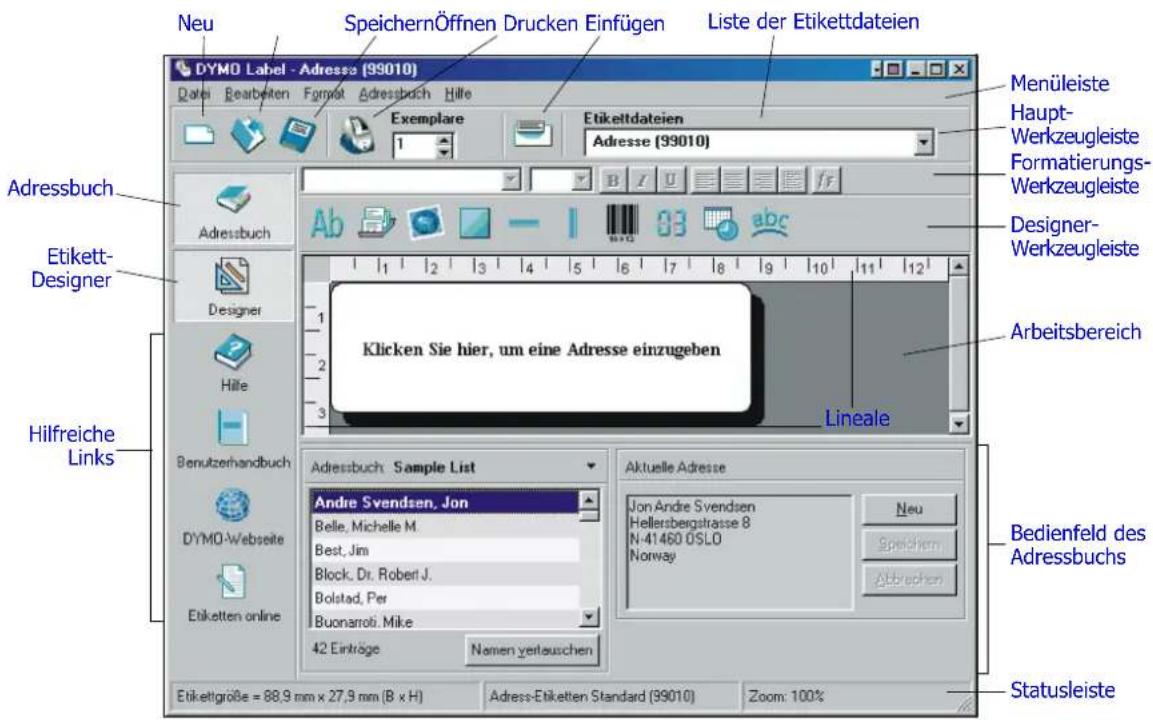This screenshot has height=720, width=1153.
Task: Click the Einfügen paste icon
Action: [x=533, y=134]
